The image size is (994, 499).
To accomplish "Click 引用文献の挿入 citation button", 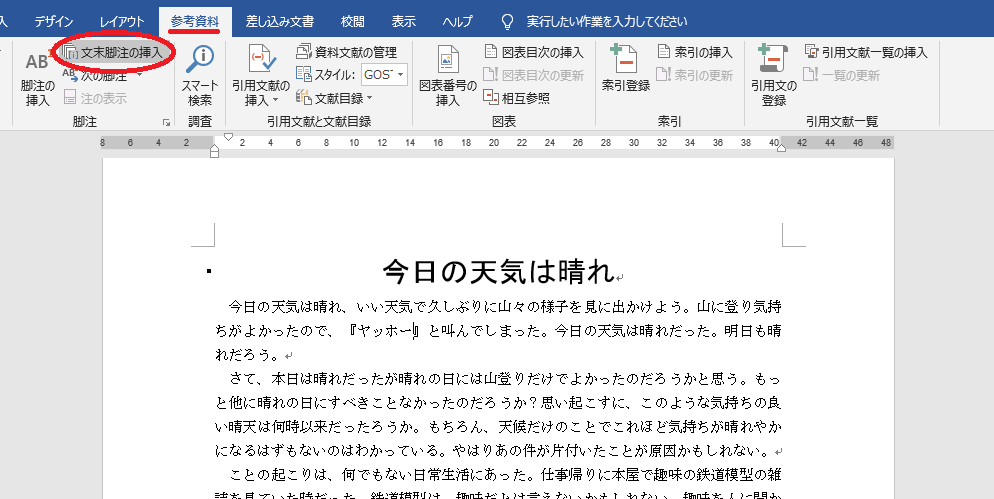I will click(261, 77).
